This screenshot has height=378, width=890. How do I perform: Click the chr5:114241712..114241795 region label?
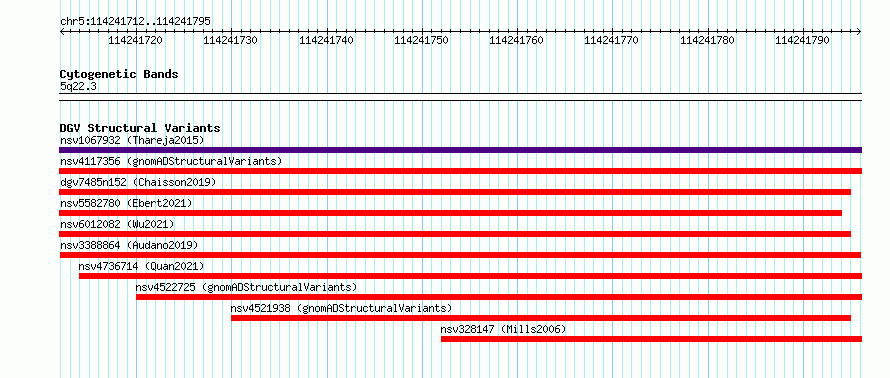point(135,21)
